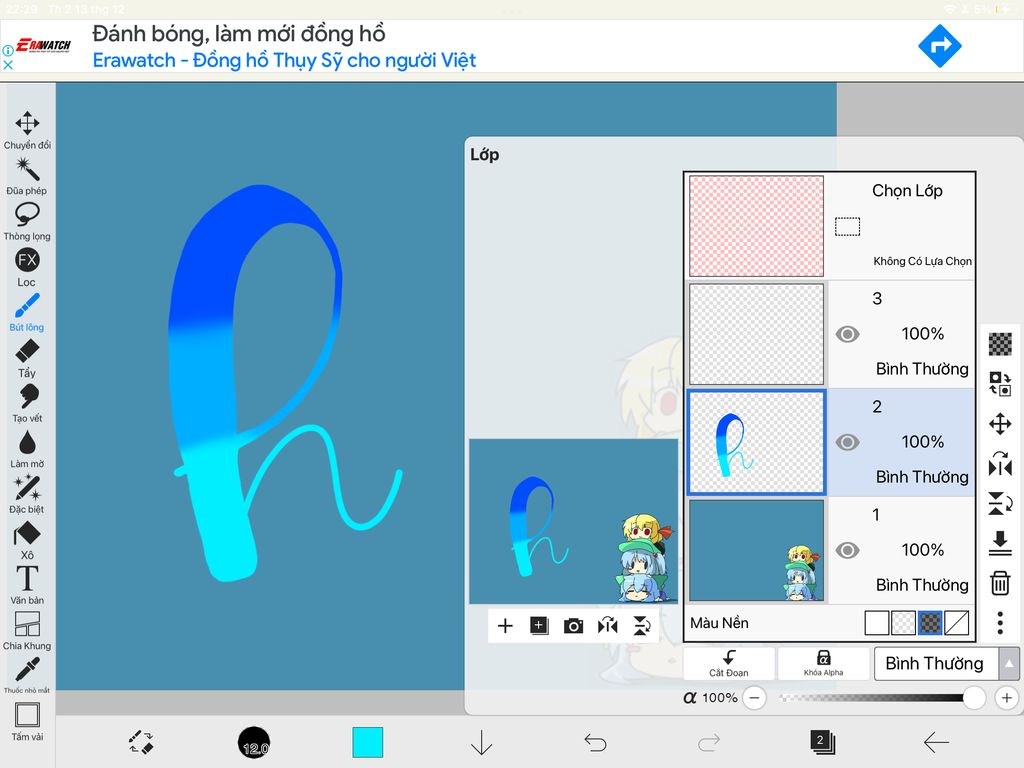This screenshot has height=768, width=1024.
Task: Tap layer 3 Bình Thường blend text
Action: click(921, 369)
